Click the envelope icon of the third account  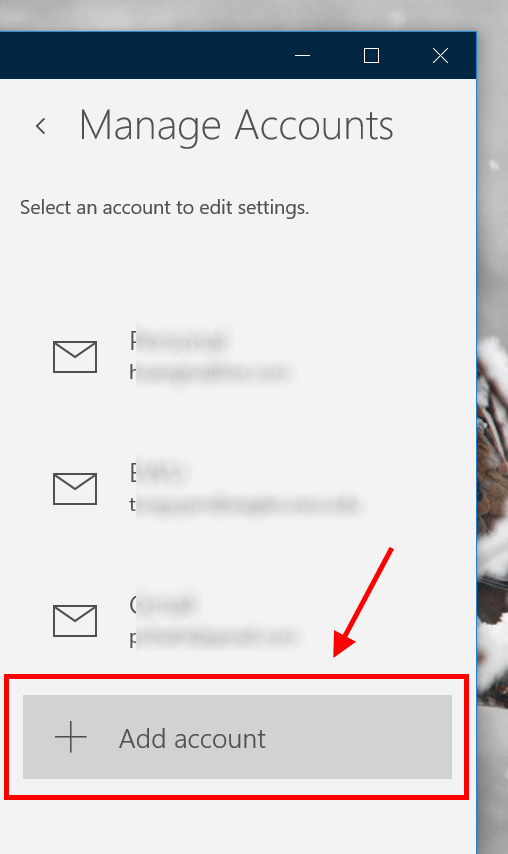75,620
